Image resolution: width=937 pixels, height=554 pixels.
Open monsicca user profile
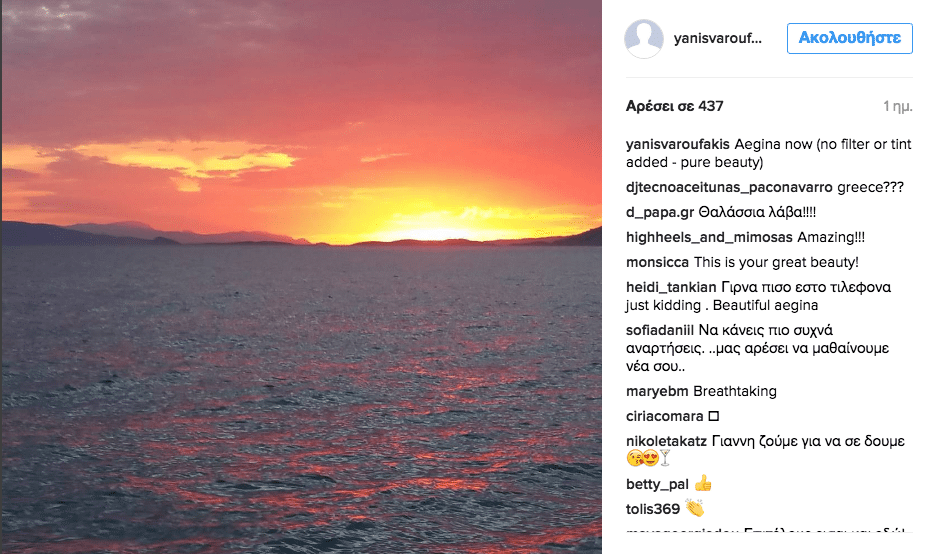pyautogui.click(x=657, y=263)
